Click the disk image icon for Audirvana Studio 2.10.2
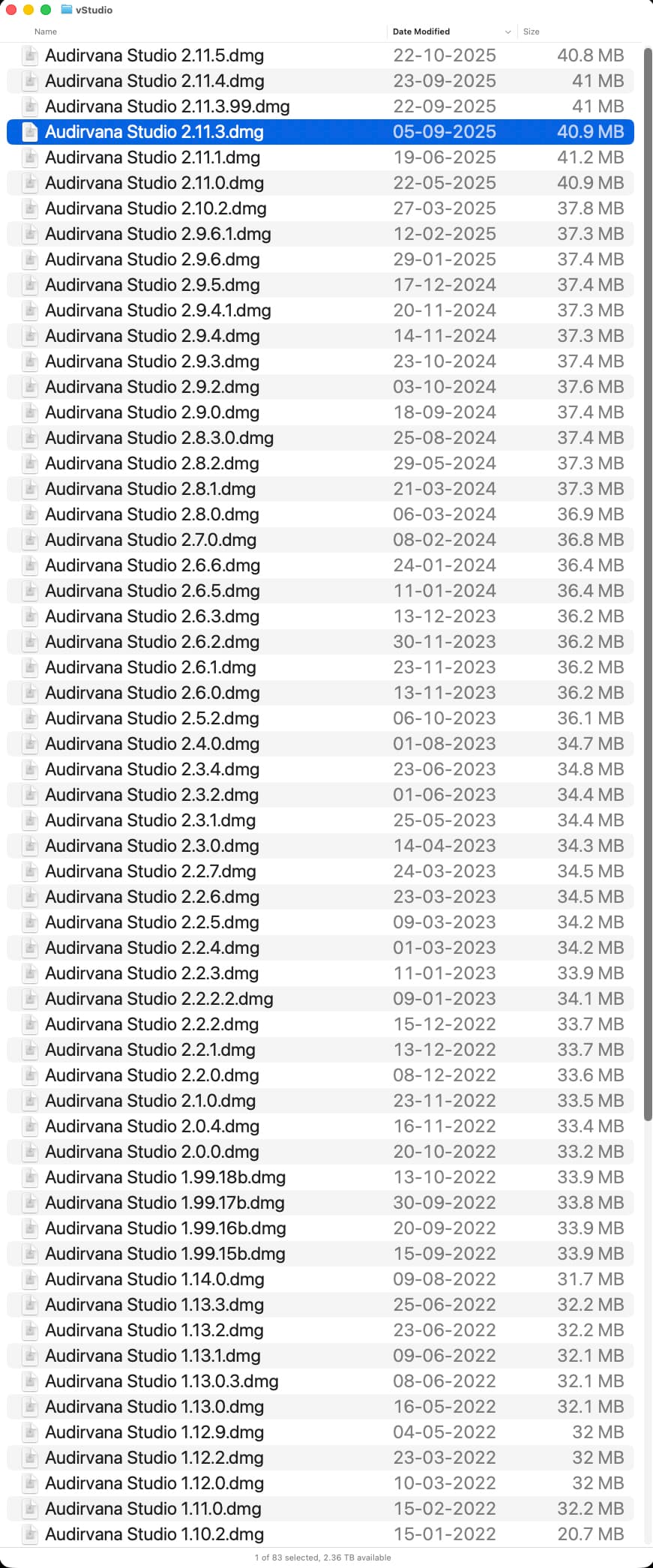 pos(30,208)
